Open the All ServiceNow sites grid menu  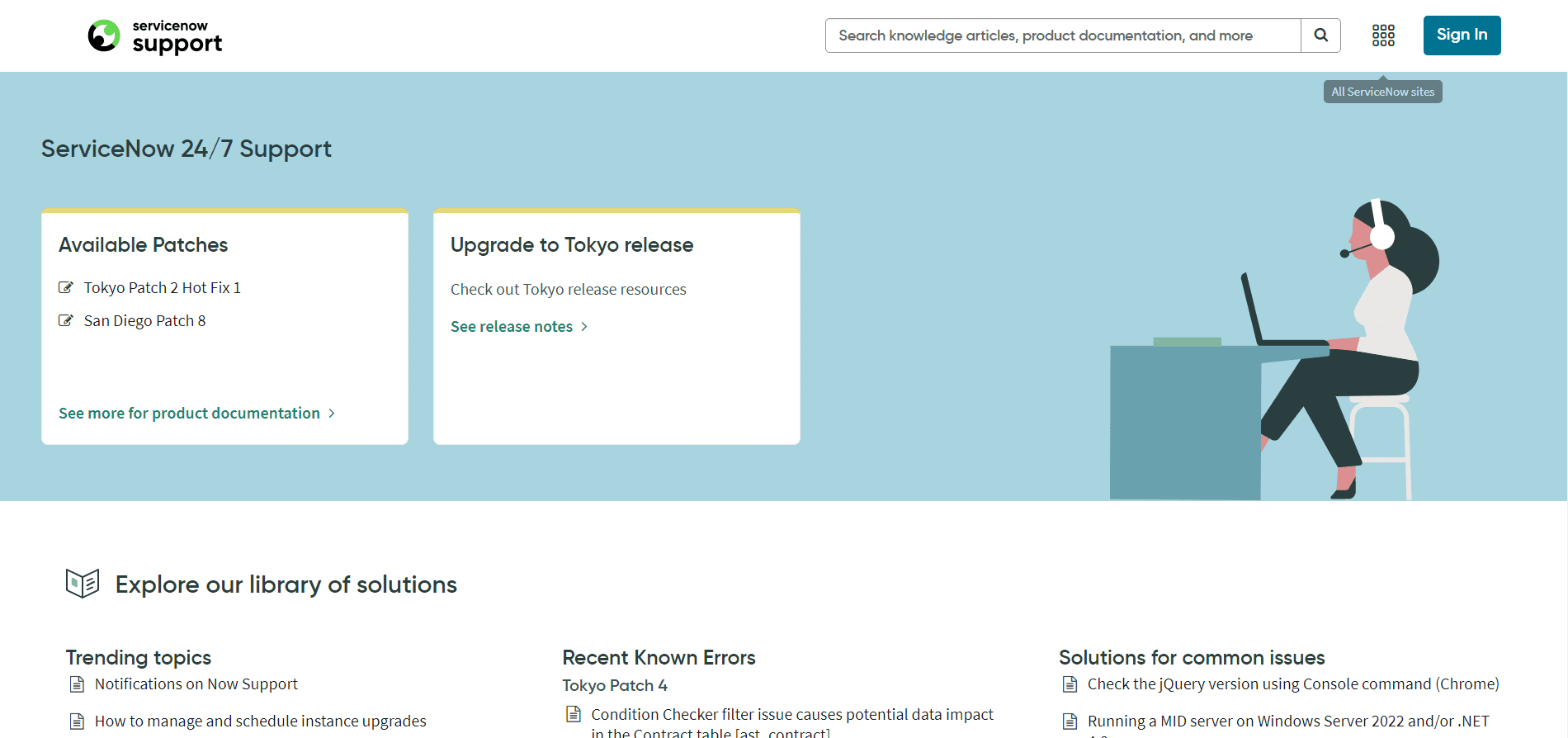(1383, 35)
